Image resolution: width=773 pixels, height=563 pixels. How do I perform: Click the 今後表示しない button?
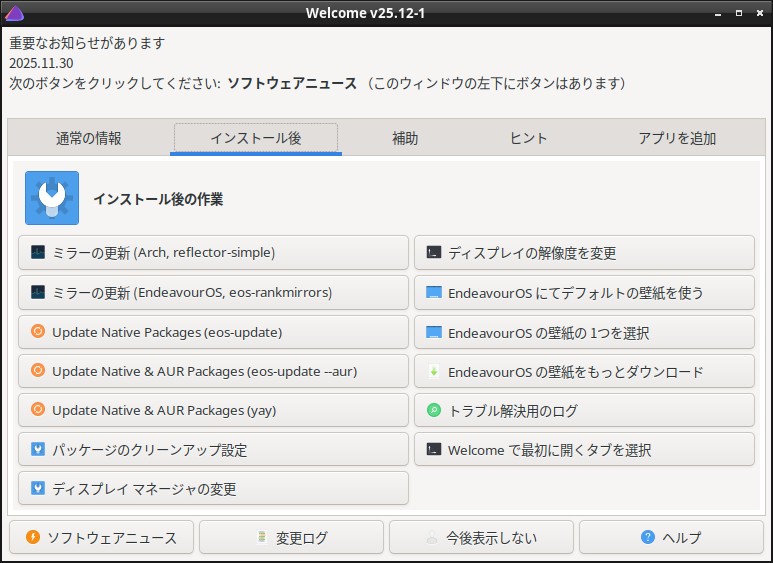tap(481, 538)
